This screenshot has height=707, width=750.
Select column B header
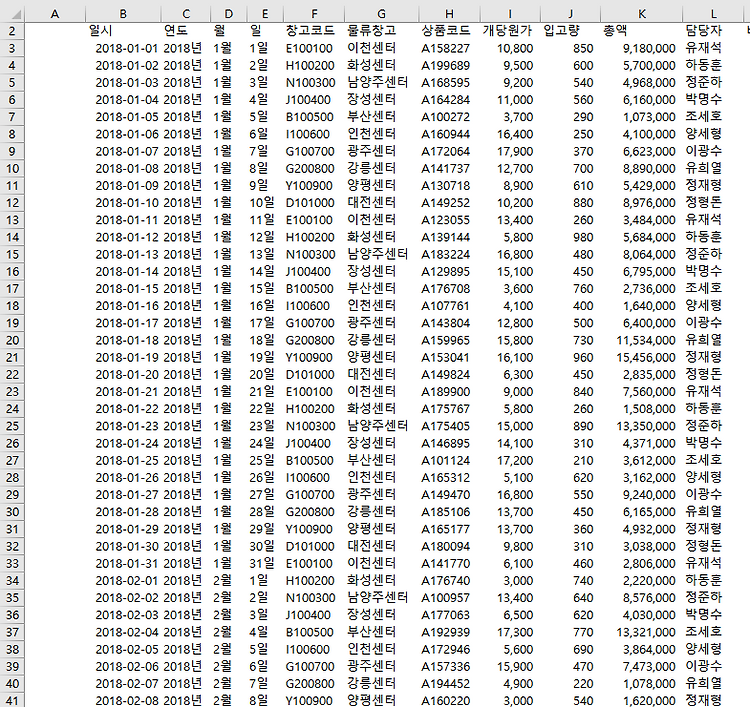[x=123, y=14]
